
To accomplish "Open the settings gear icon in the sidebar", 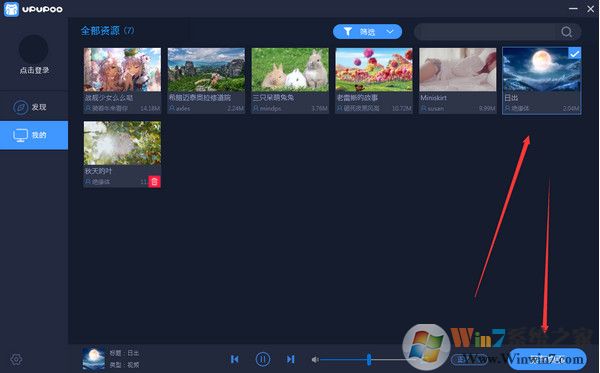I will point(16,359).
